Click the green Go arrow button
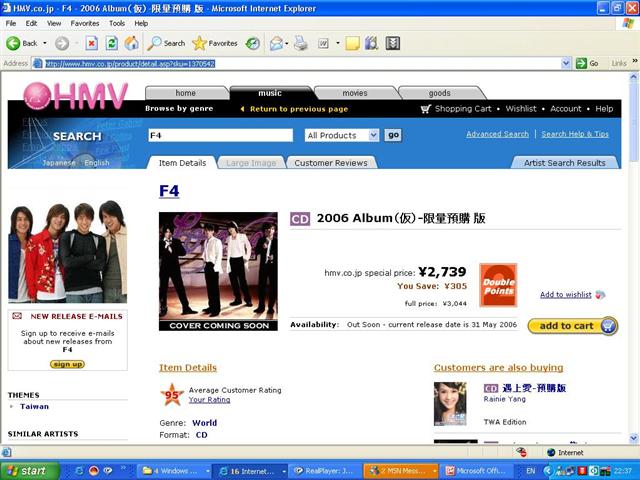 581,63
